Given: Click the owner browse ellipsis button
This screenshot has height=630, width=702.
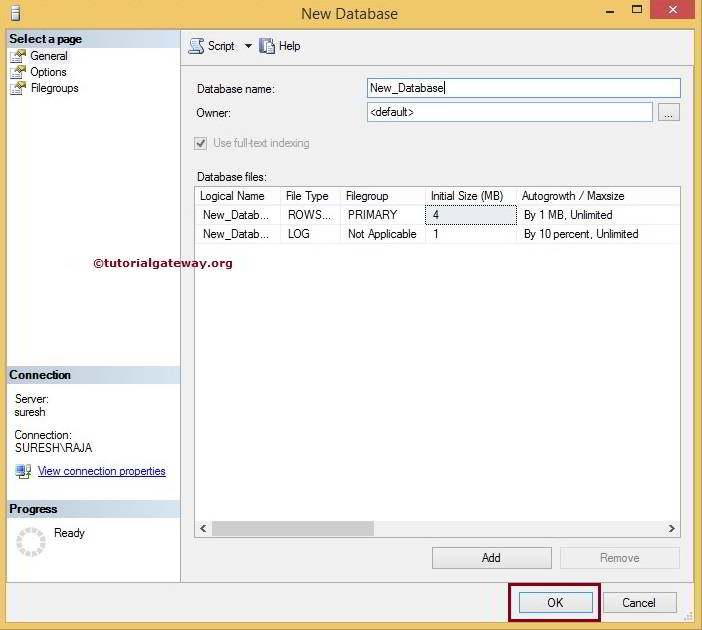Looking at the screenshot, I should click(x=669, y=113).
